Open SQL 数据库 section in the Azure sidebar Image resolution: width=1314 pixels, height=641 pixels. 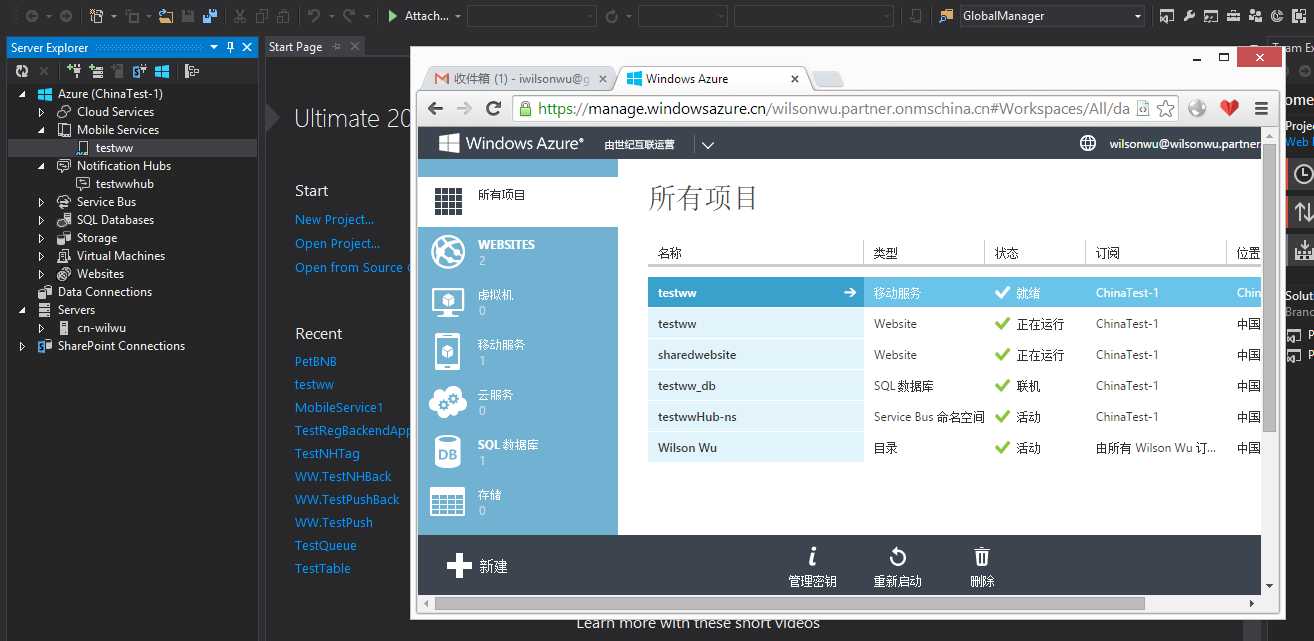517,452
